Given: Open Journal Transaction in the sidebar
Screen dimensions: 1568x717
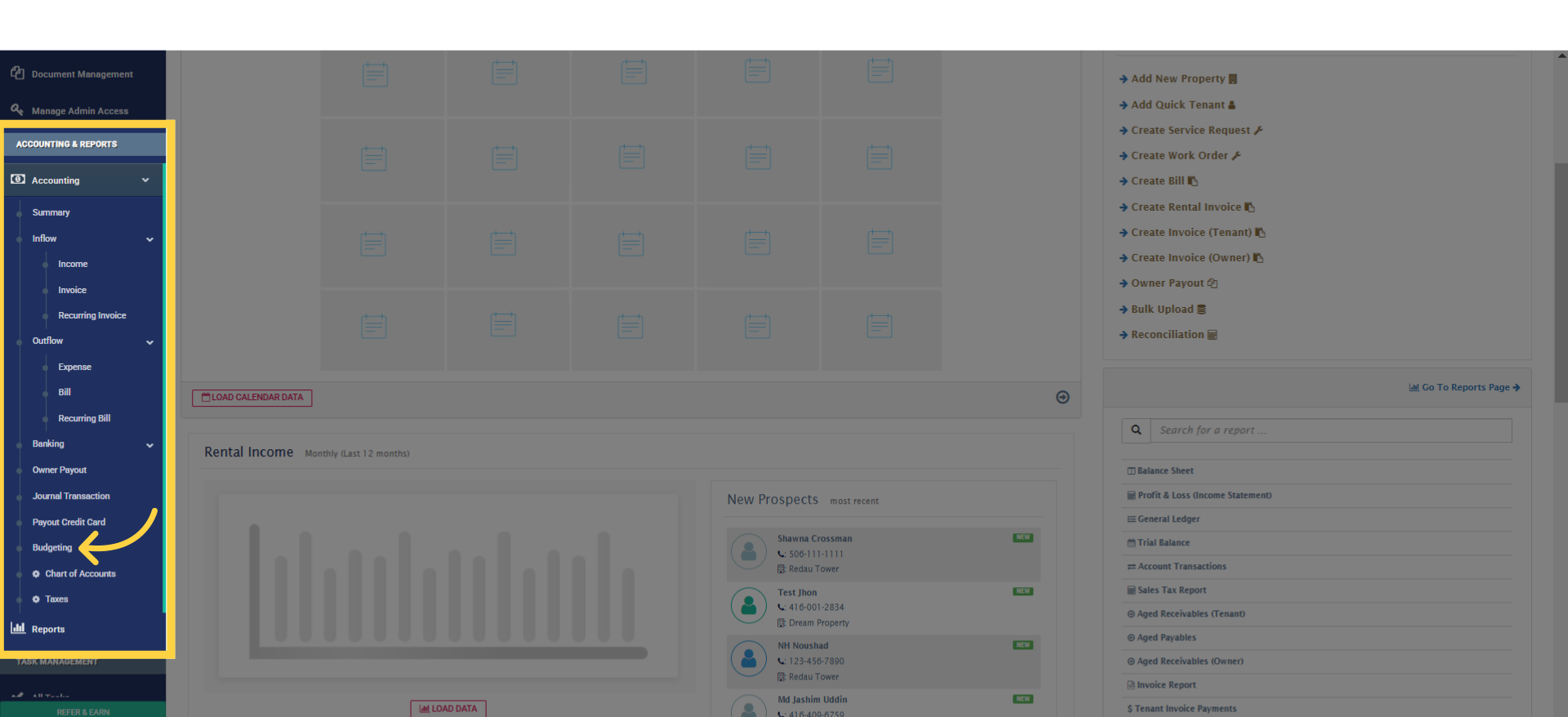Looking at the screenshot, I should (71, 497).
